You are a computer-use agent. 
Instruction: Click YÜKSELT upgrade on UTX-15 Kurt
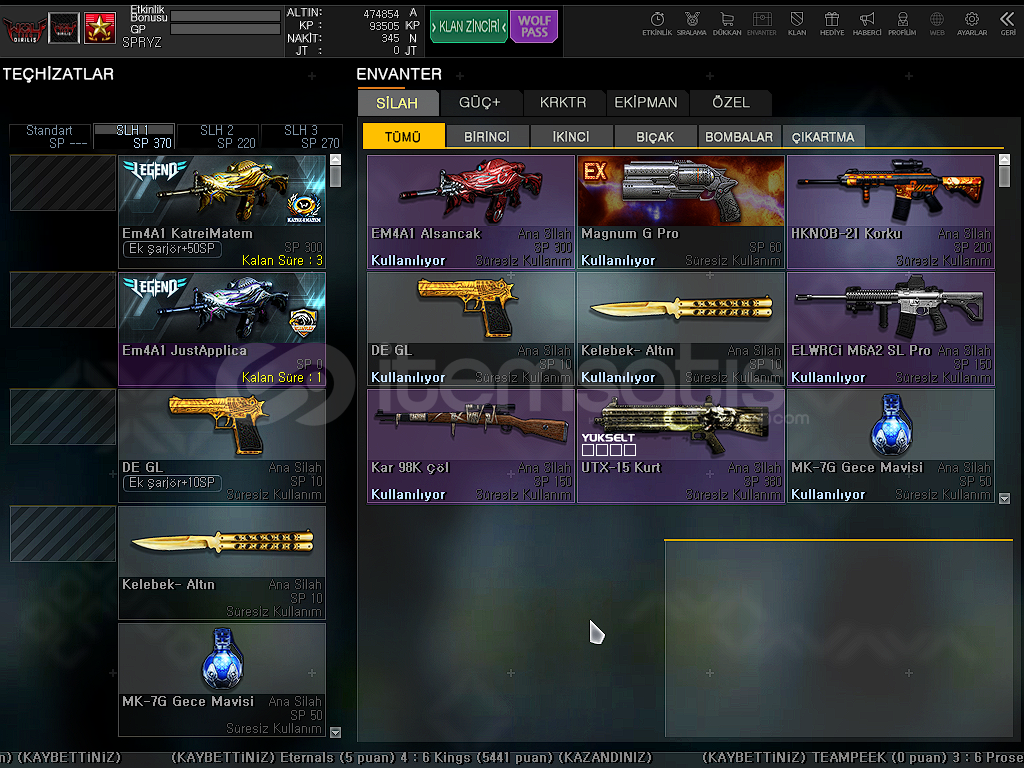click(609, 444)
